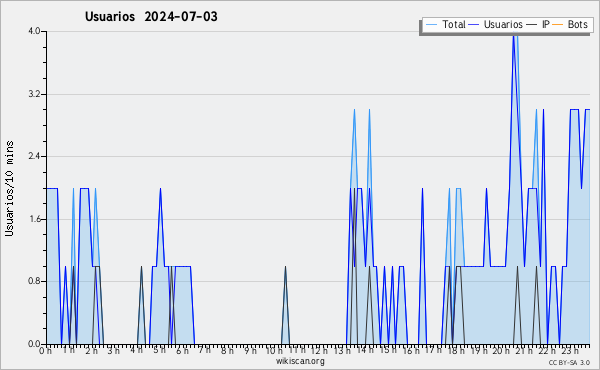Screen dimensions: 600x370
Task: Click the 3.2 y-axis value
Action: click(x=34, y=94)
